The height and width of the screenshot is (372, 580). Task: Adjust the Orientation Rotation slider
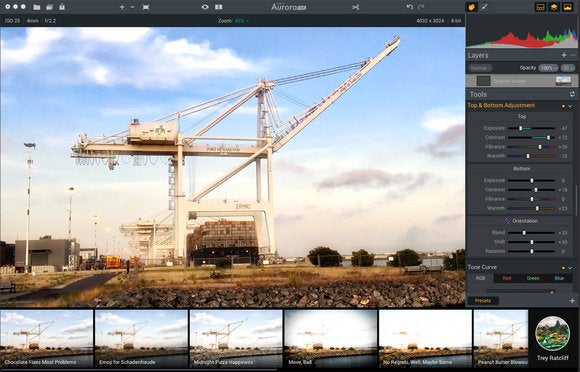531,251
